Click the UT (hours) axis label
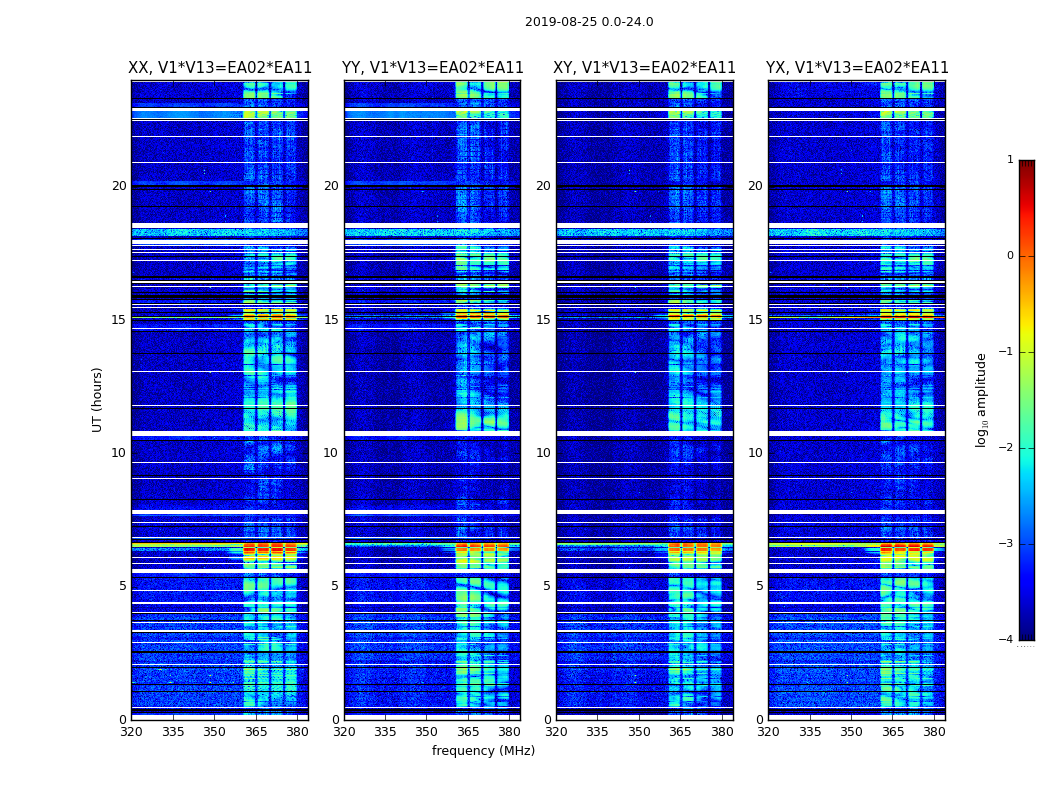The width and height of the screenshot is (1050, 800). coord(97,400)
